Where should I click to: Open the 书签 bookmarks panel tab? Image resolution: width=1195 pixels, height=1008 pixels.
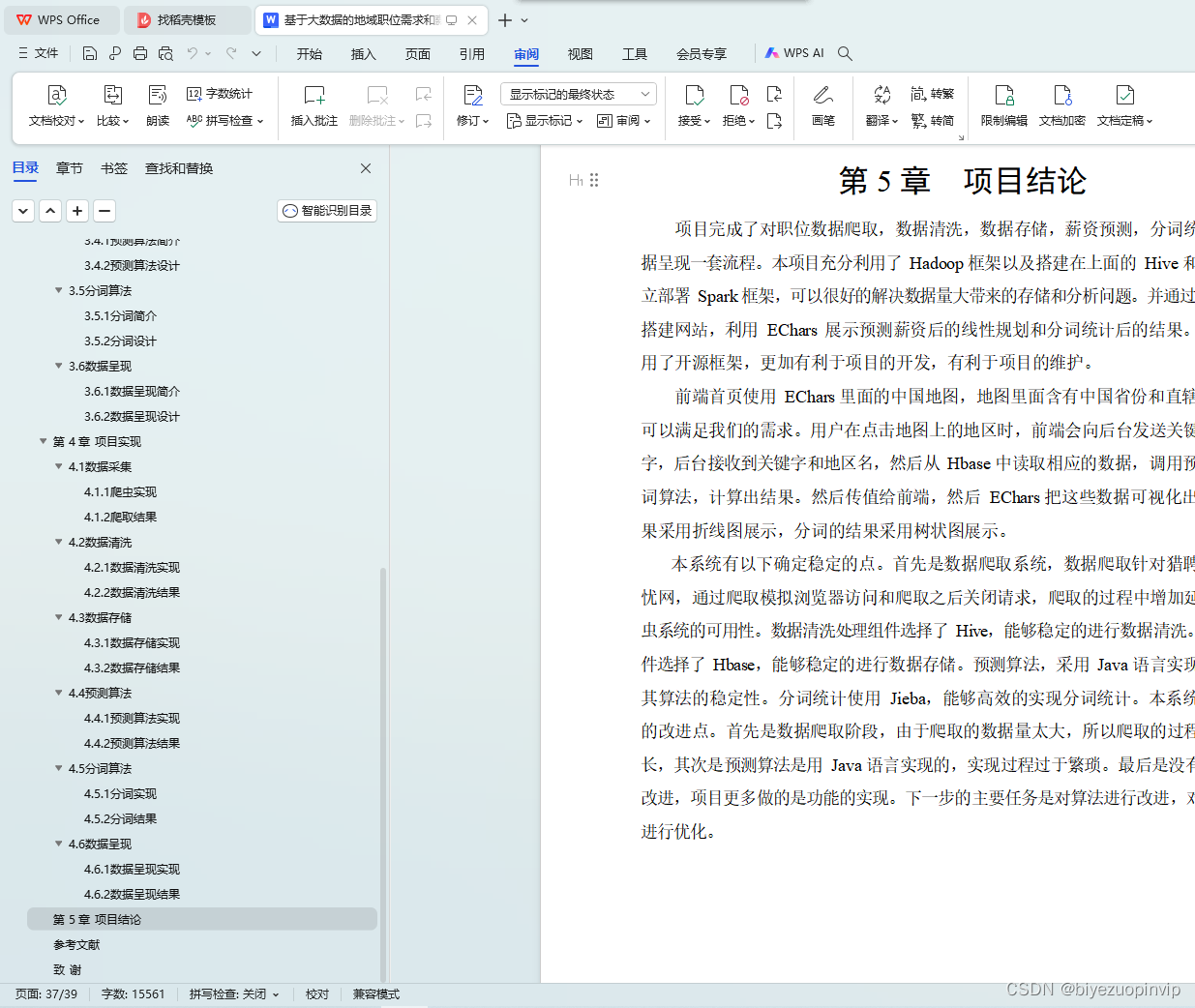(x=114, y=167)
